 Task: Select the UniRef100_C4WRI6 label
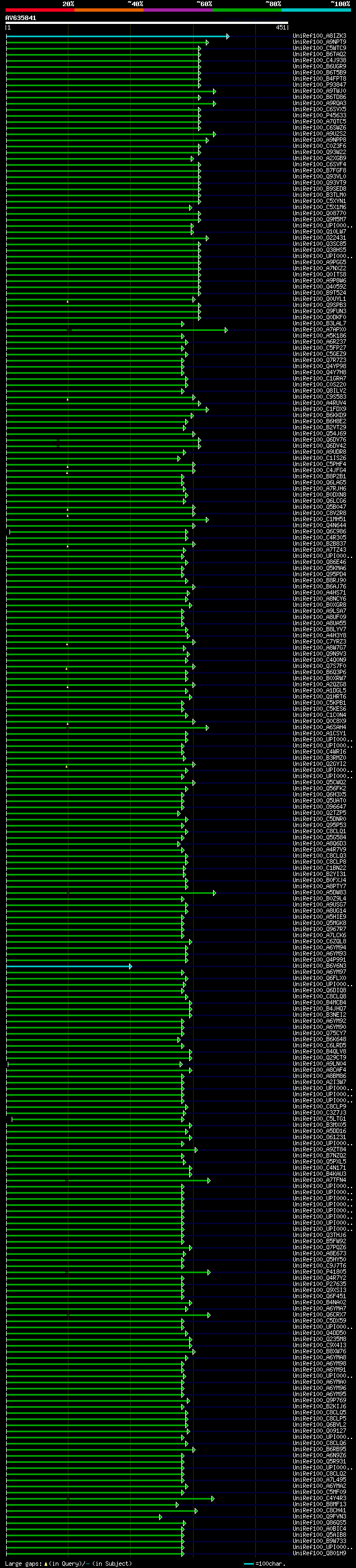point(319,752)
